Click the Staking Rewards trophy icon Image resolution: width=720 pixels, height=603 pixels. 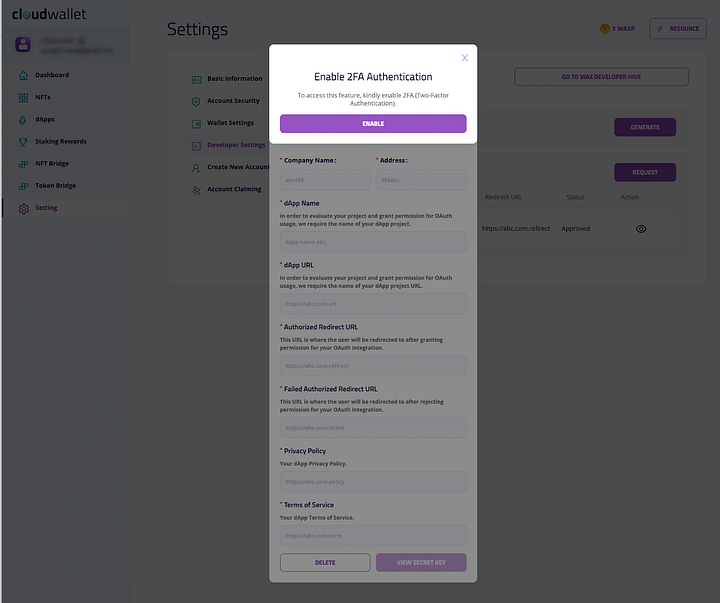[23, 142]
